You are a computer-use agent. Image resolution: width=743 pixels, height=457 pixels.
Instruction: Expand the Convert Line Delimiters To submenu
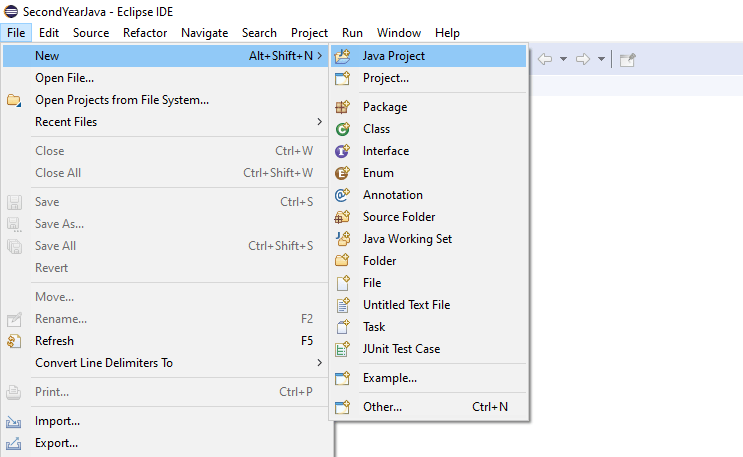[320, 363]
